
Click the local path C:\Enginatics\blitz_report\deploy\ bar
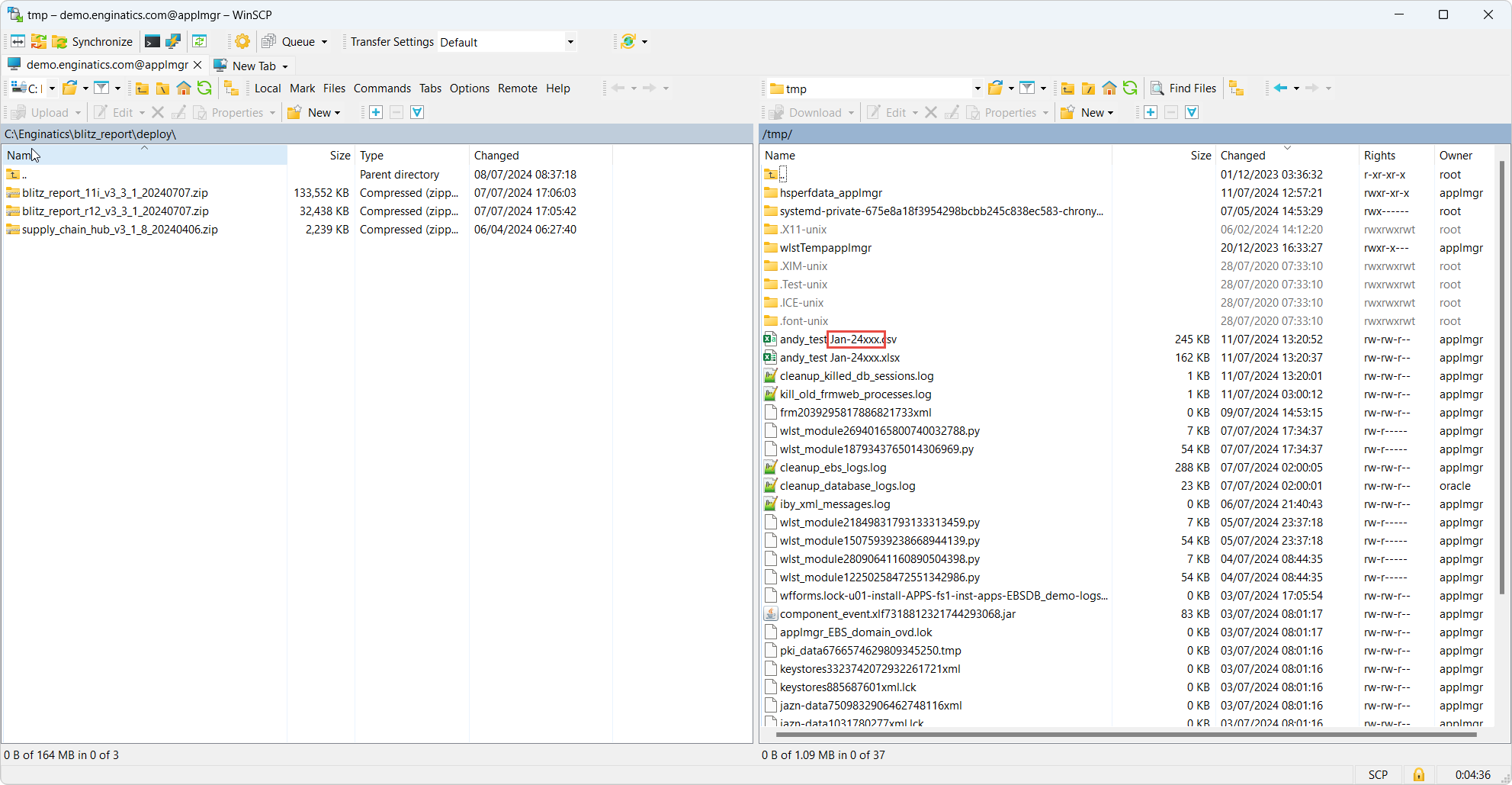coord(377,134)
